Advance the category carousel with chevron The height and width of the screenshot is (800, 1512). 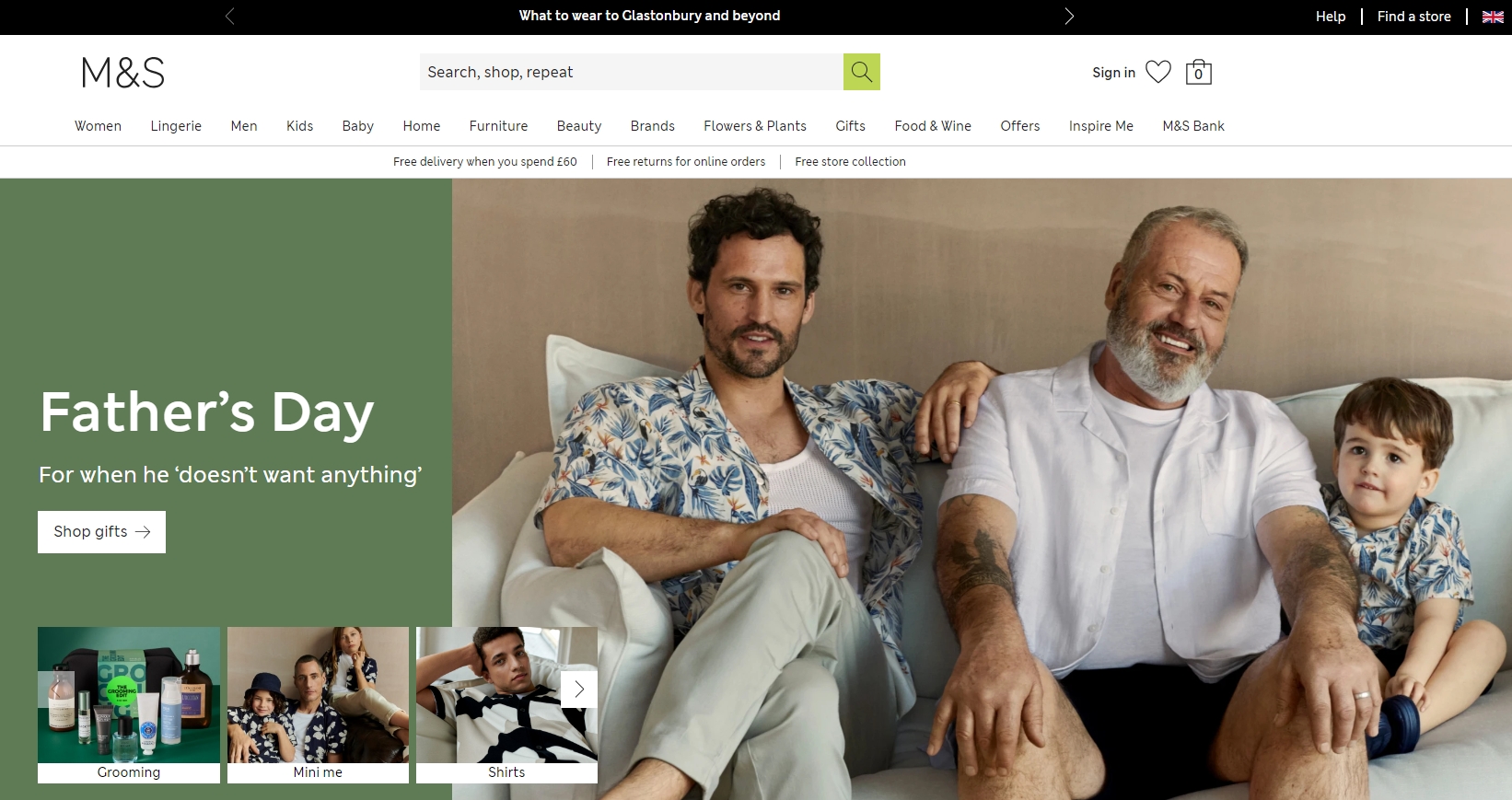(x=579, y=689)
